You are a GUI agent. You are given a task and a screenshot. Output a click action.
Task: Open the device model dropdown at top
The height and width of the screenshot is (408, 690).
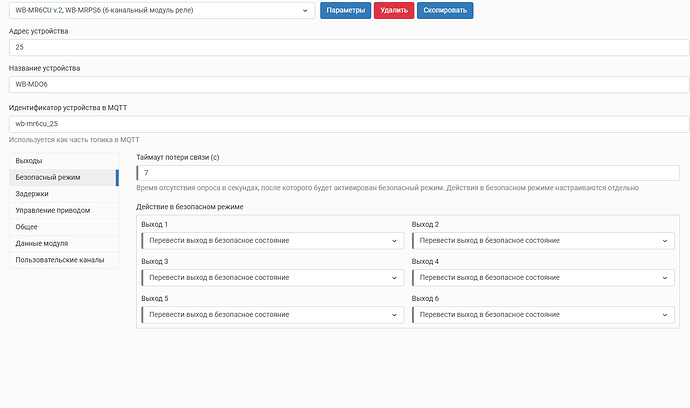point(161,10)
